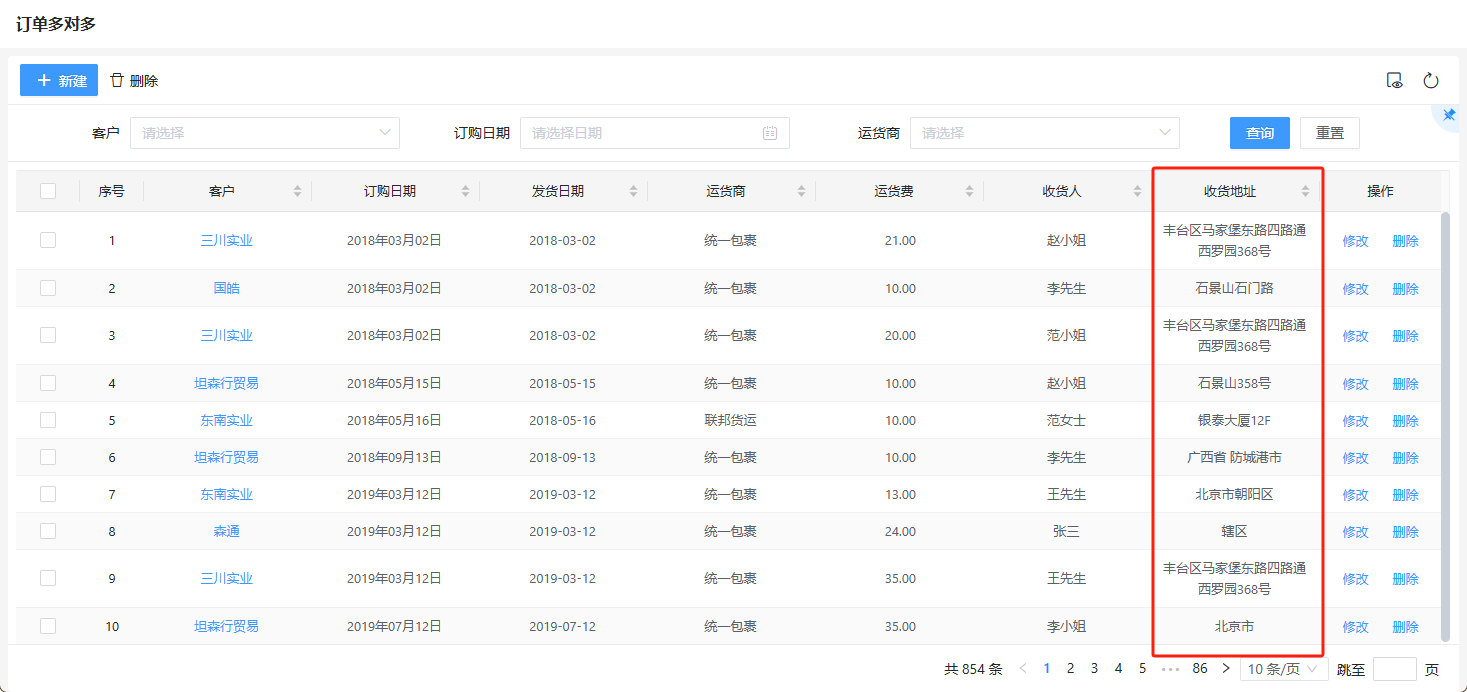Viewport: 1467px width, 692px height.
Task: Click the 跳至 page number input
Action: click(x=1394, y=669)
